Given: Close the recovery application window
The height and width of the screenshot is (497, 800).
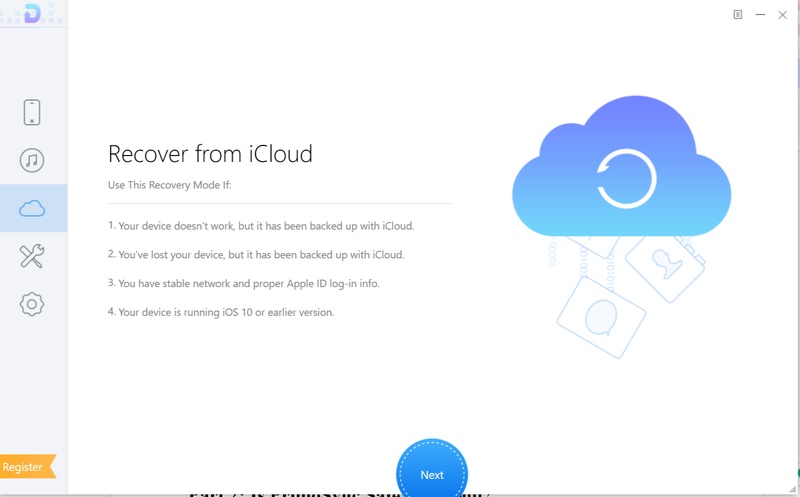Looking at the screenshot, I should pyautogui.click(x=782, y=15).
